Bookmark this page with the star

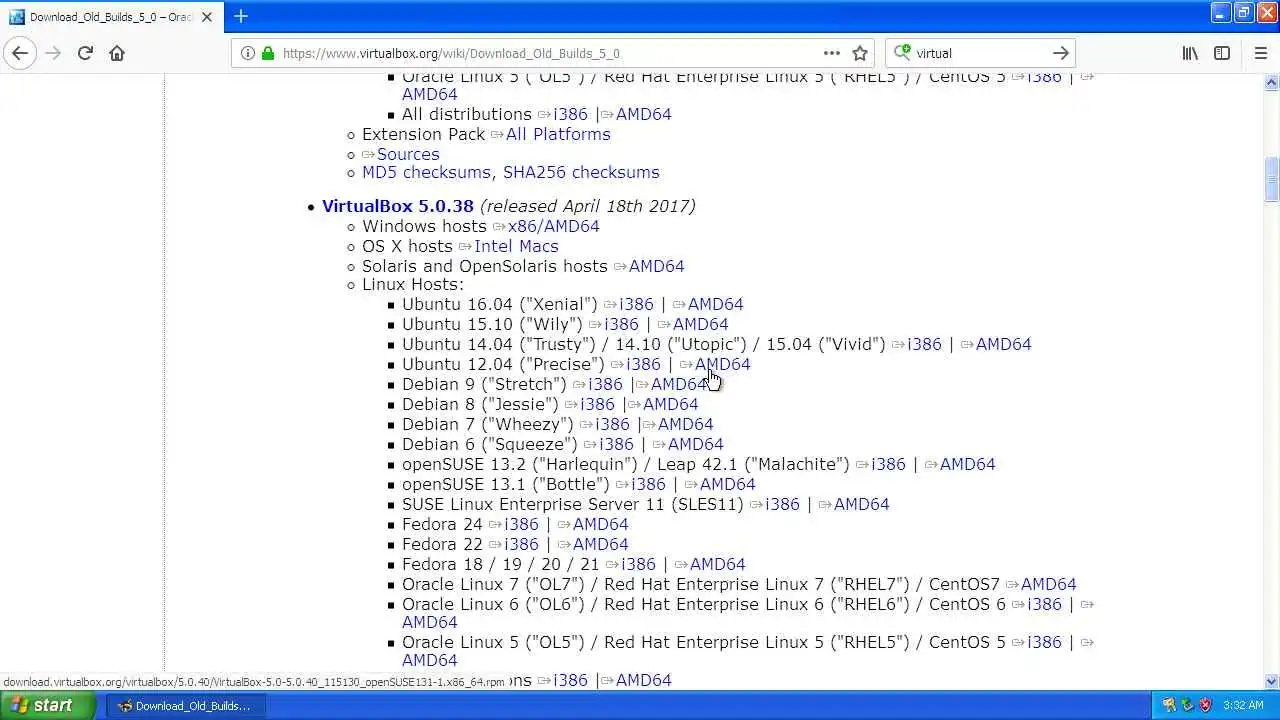(x=860, y=53)
